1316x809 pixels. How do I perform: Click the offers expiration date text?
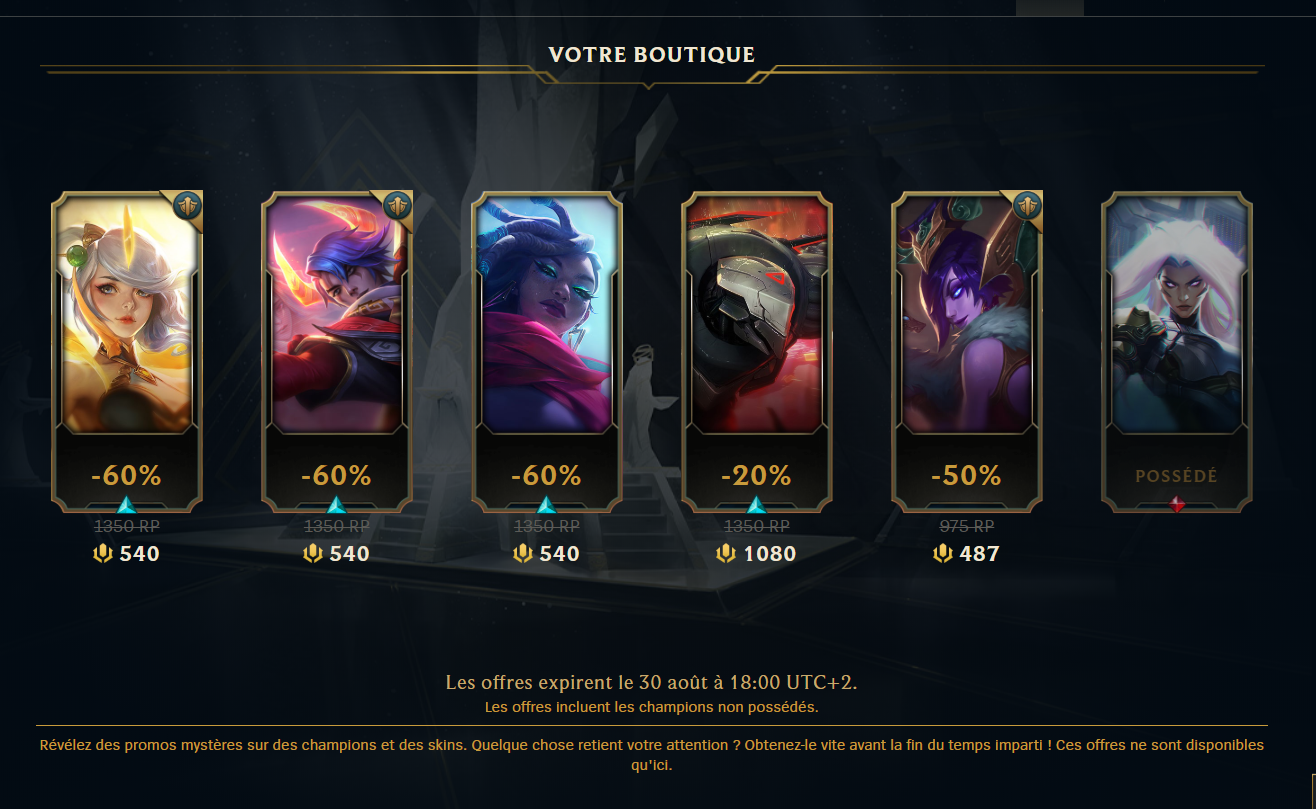(652, 683)
